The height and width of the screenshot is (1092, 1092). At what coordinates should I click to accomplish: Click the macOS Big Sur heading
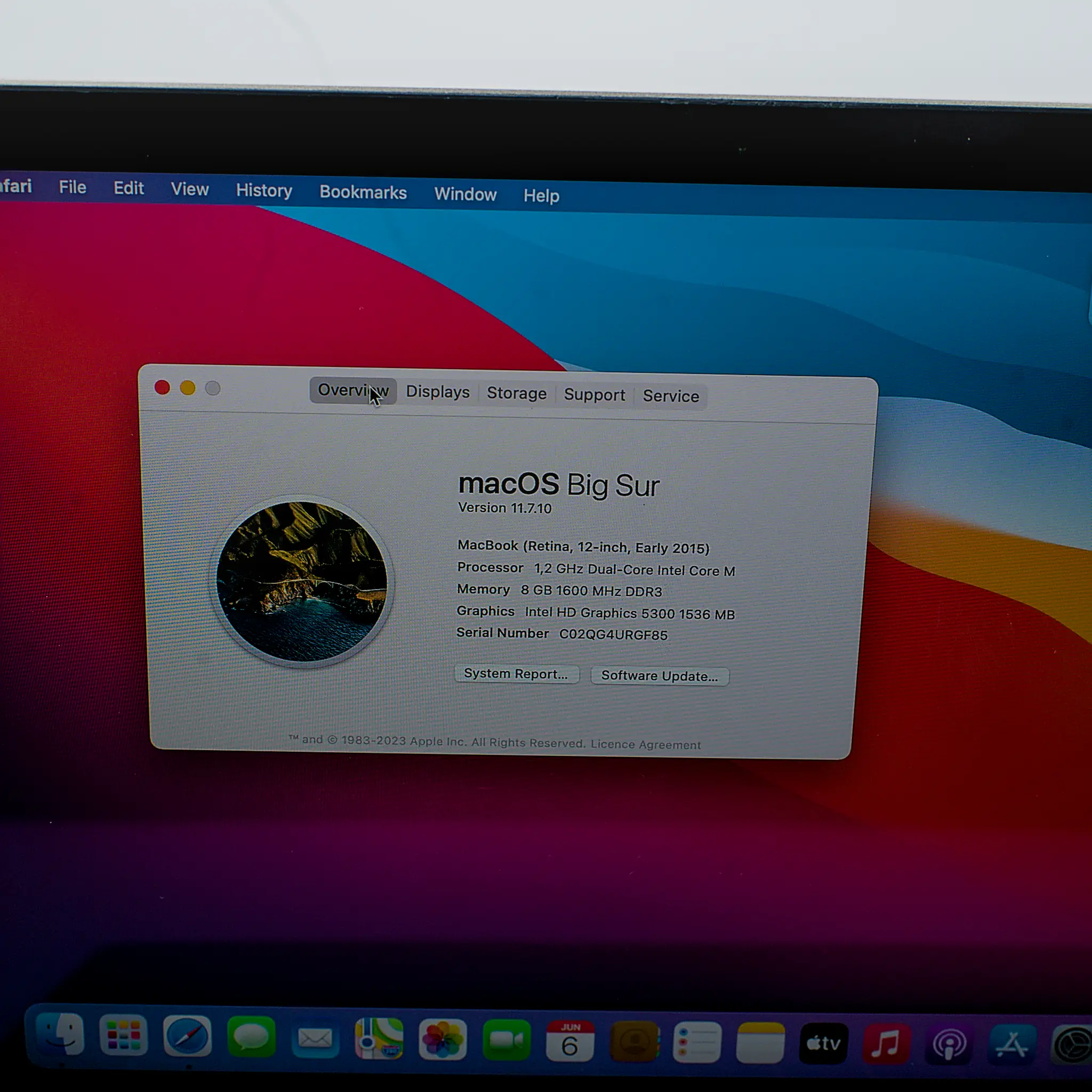[559, 486]
